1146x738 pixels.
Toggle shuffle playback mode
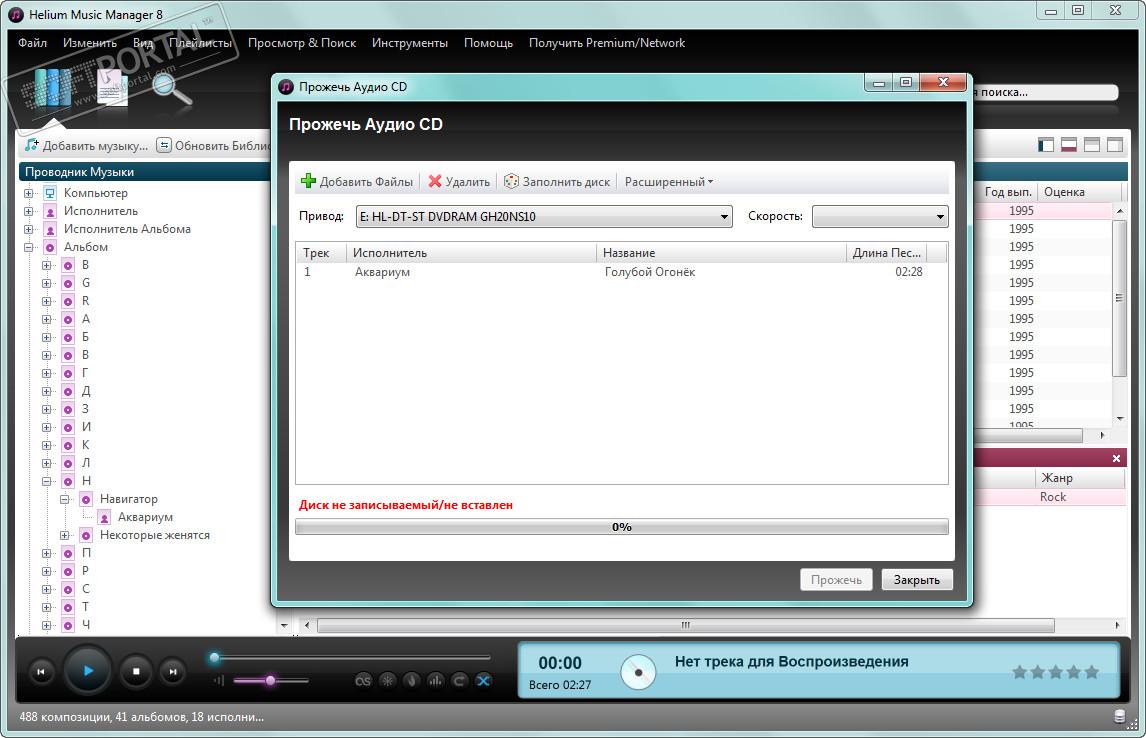coord(483,681)
